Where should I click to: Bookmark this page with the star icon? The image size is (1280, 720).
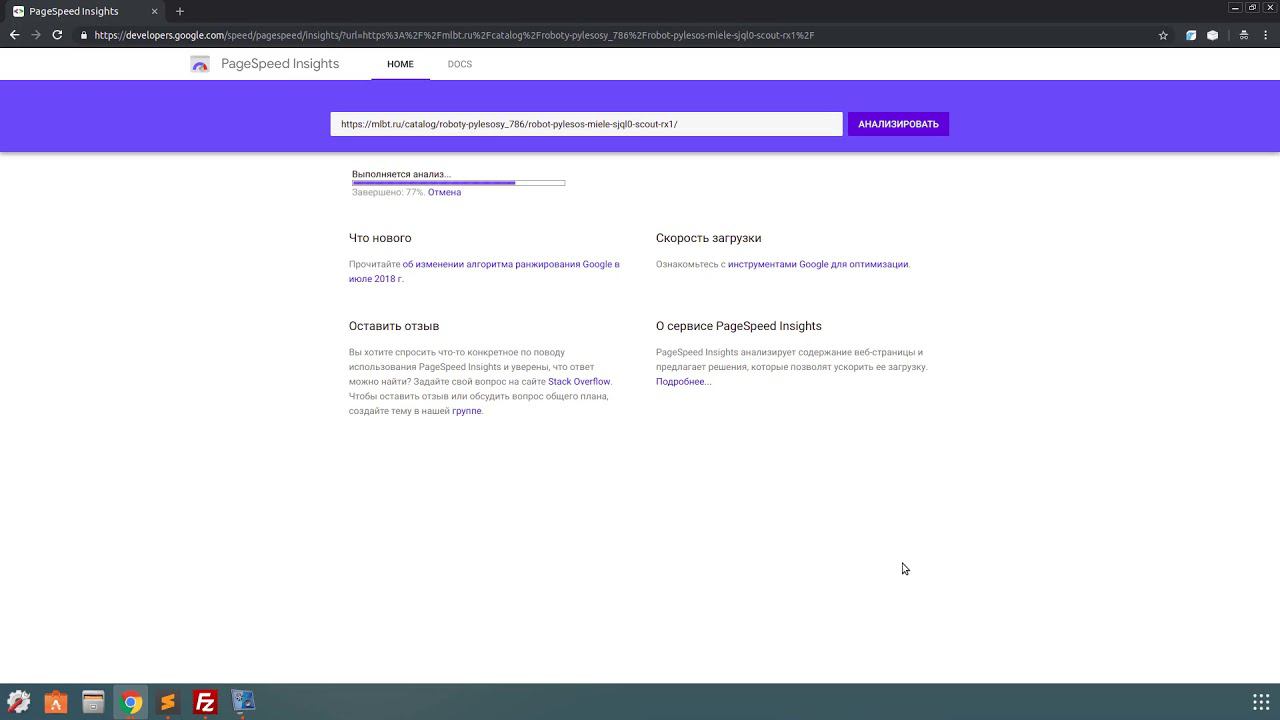(x=1163, y=35)
